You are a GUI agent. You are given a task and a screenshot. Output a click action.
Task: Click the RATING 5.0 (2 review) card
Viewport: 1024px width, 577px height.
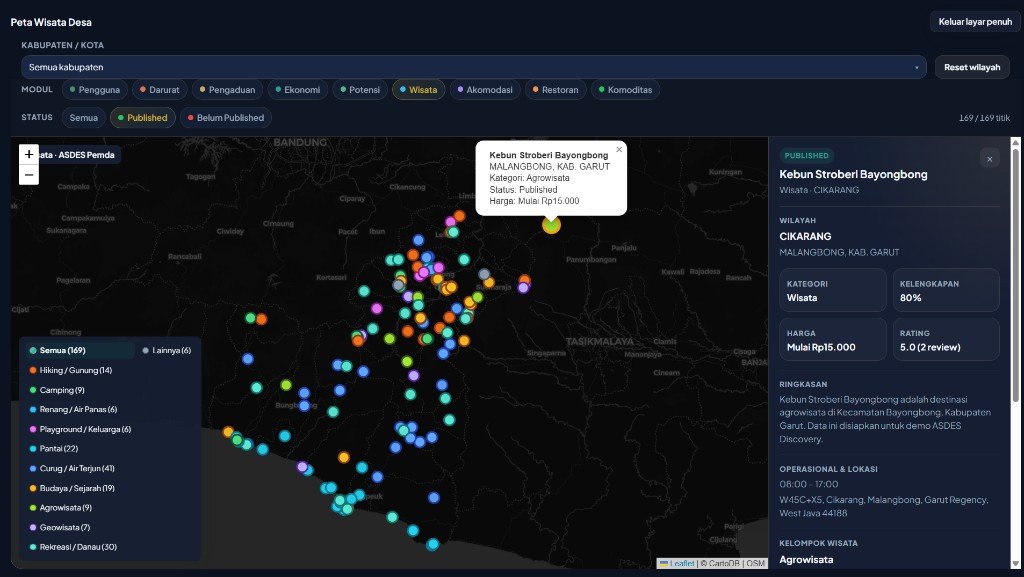point(946,339)
